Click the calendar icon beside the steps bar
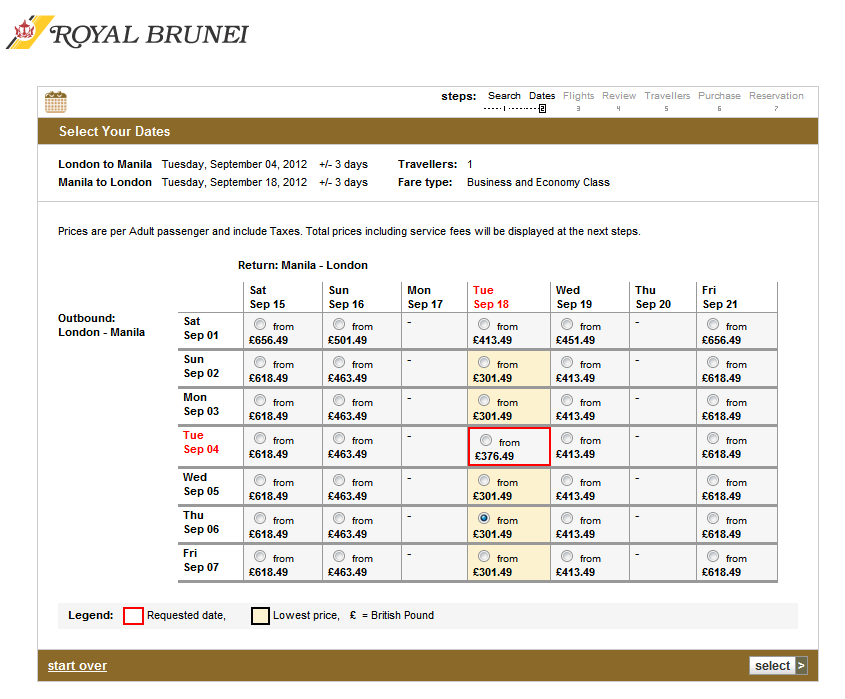Image resolution: width=845 pixels, height=699 pixels. pos(56,102)
